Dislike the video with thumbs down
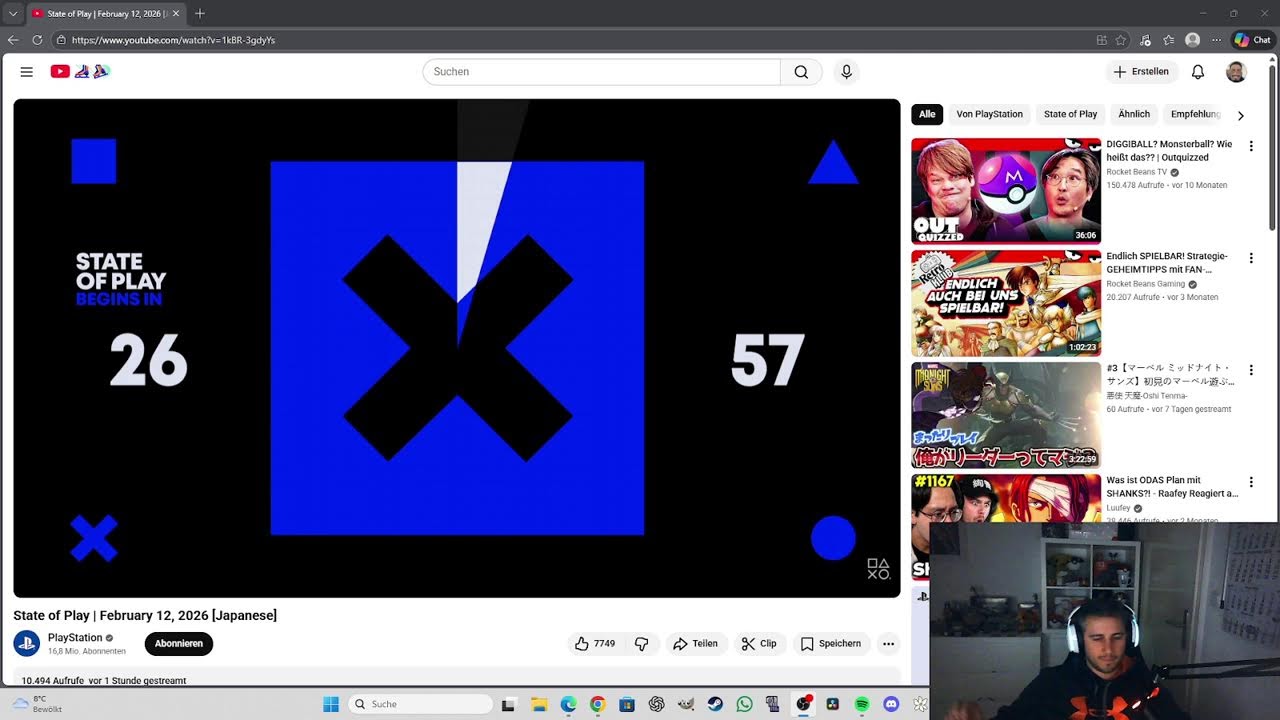This screenshot has width=1280, height=720. click(642, 644)
